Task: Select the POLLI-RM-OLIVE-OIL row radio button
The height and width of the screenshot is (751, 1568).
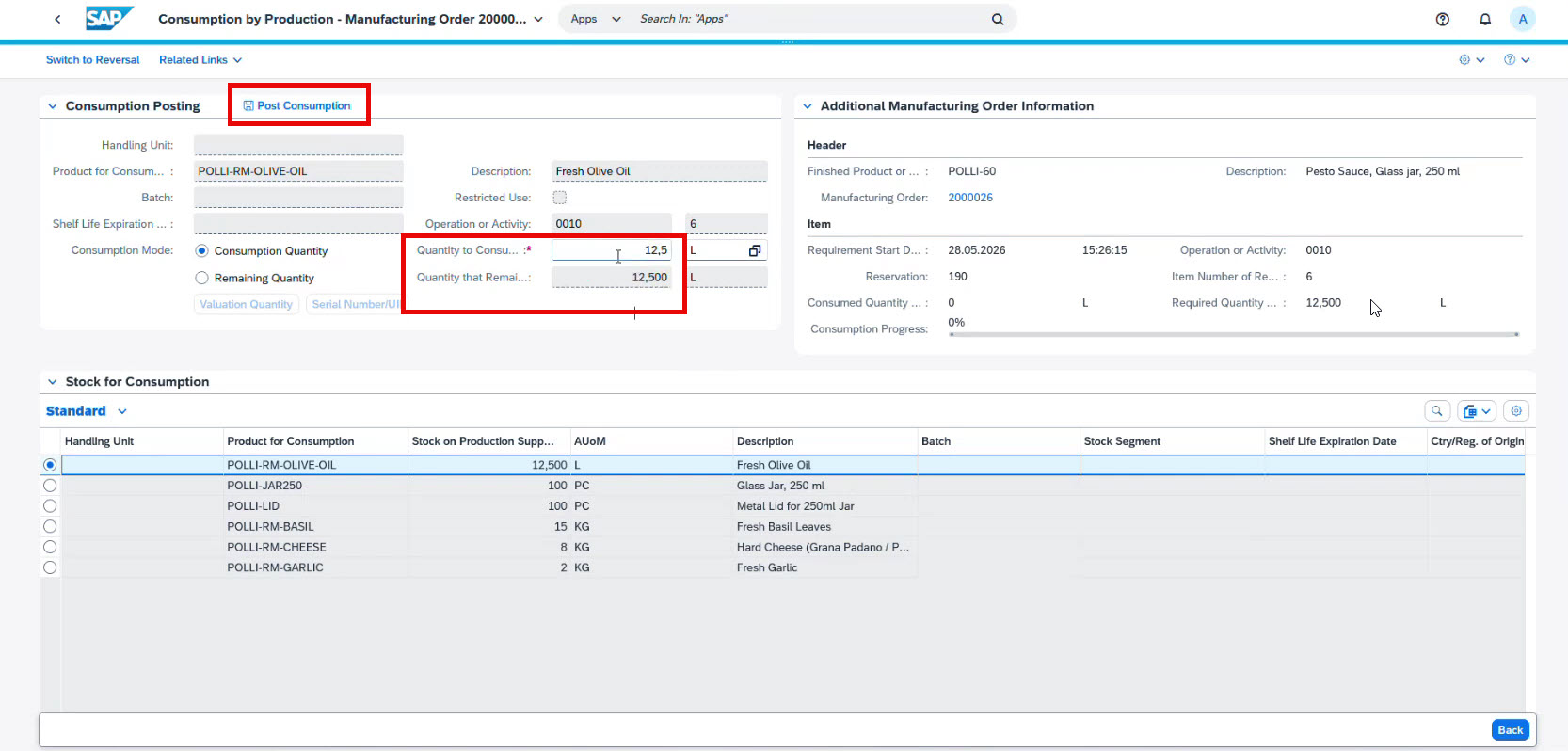Action: tap(50, 465)
